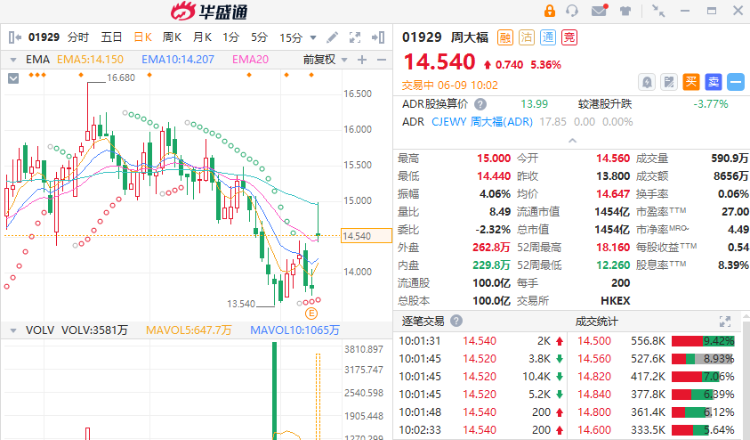Select 周K weekly candlestick tab

click(x=172, y=37)
